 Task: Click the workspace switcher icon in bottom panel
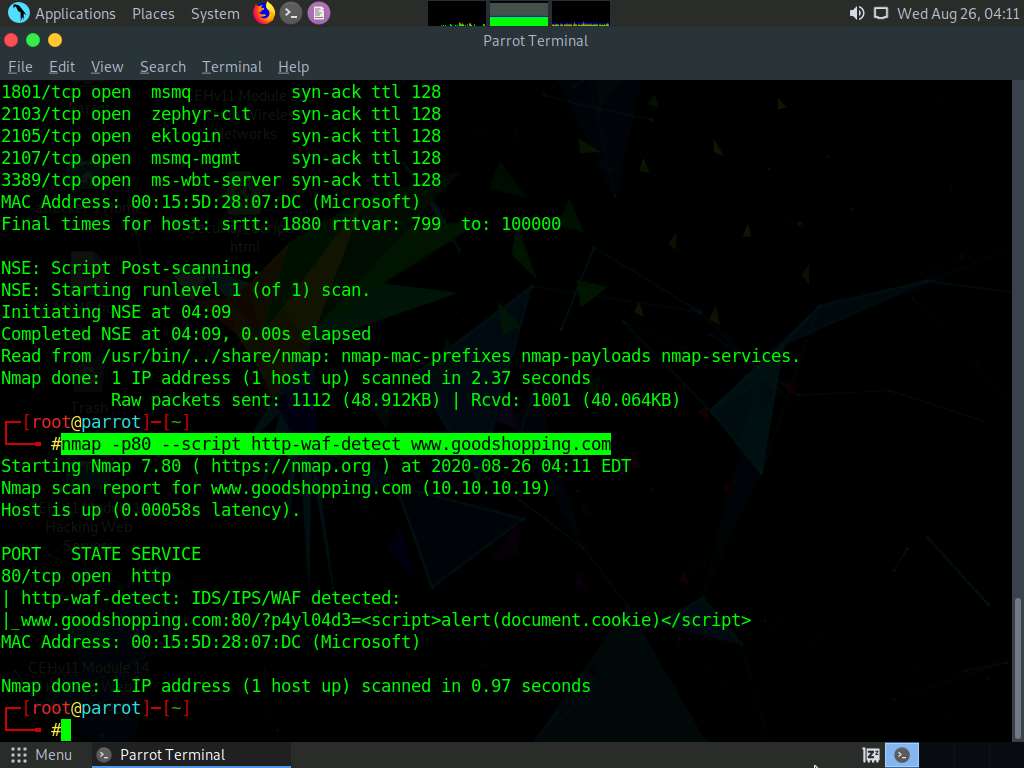pyautogui.click(x=871, y=756)
